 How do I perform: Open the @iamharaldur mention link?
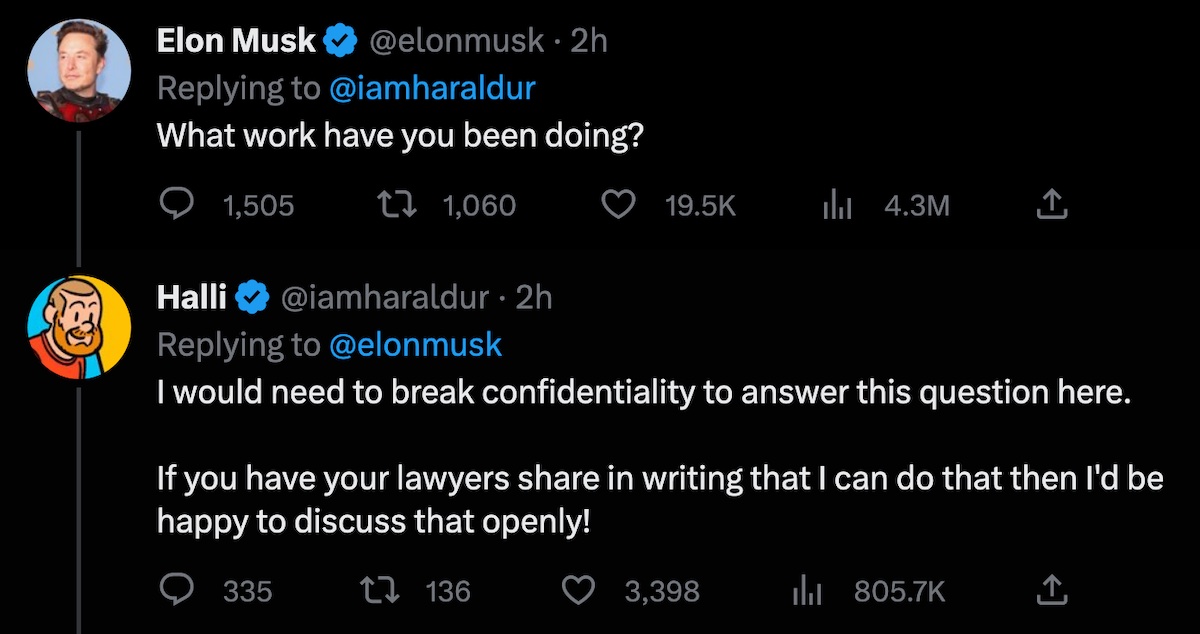(432, 88)
